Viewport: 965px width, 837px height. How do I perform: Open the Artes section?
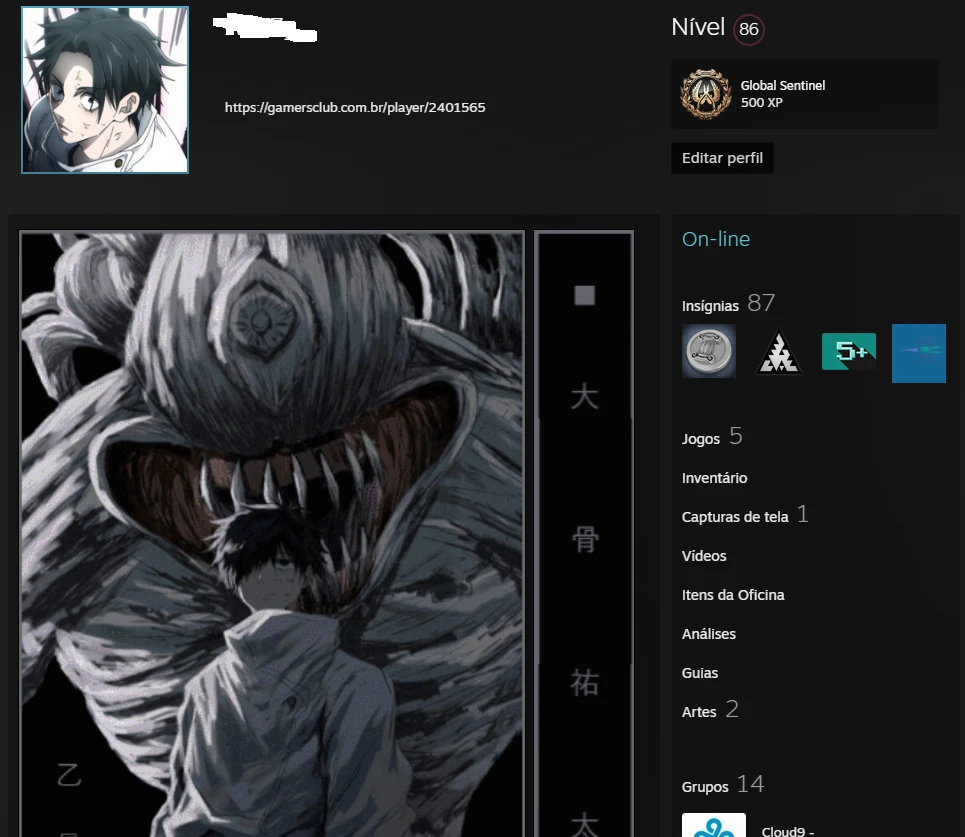click(699, 712)
